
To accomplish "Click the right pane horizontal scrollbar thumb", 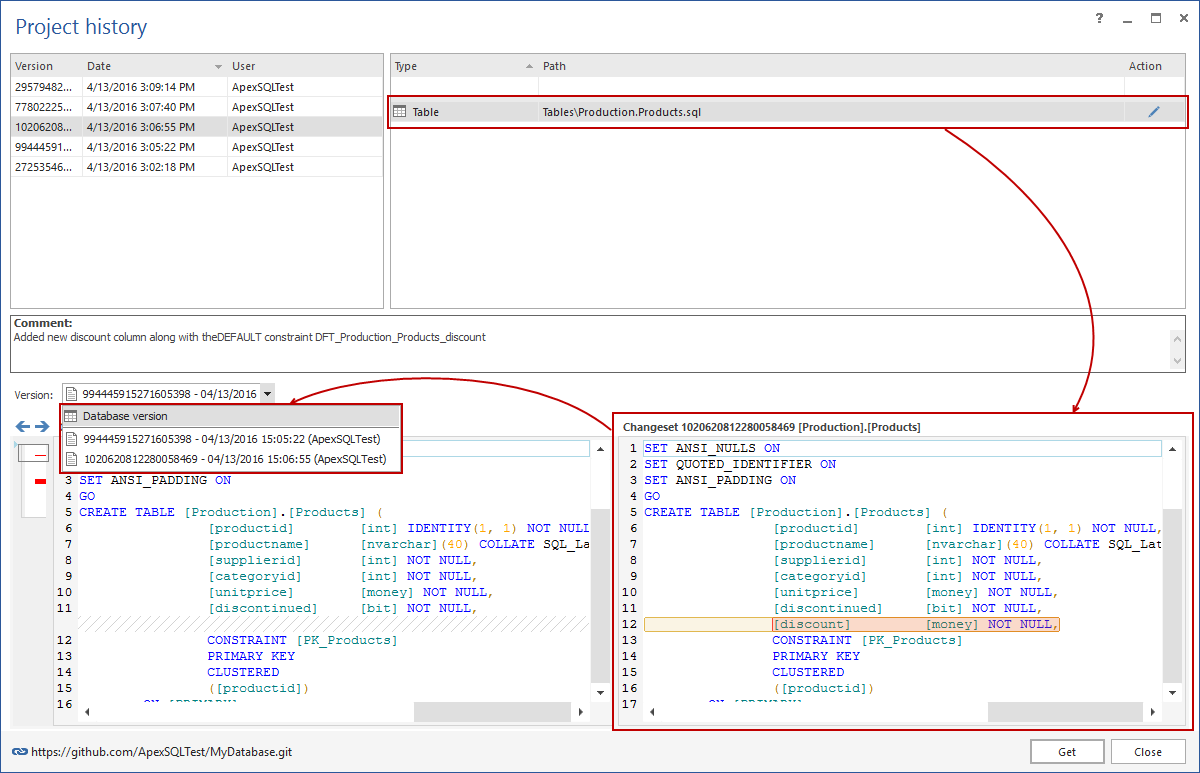I will [1066, 712].
